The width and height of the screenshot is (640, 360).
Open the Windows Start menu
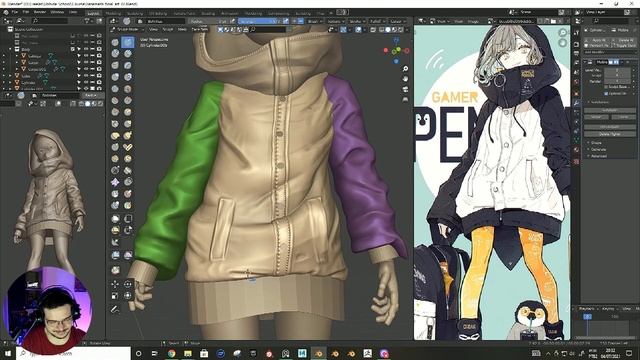coord(7,353)
